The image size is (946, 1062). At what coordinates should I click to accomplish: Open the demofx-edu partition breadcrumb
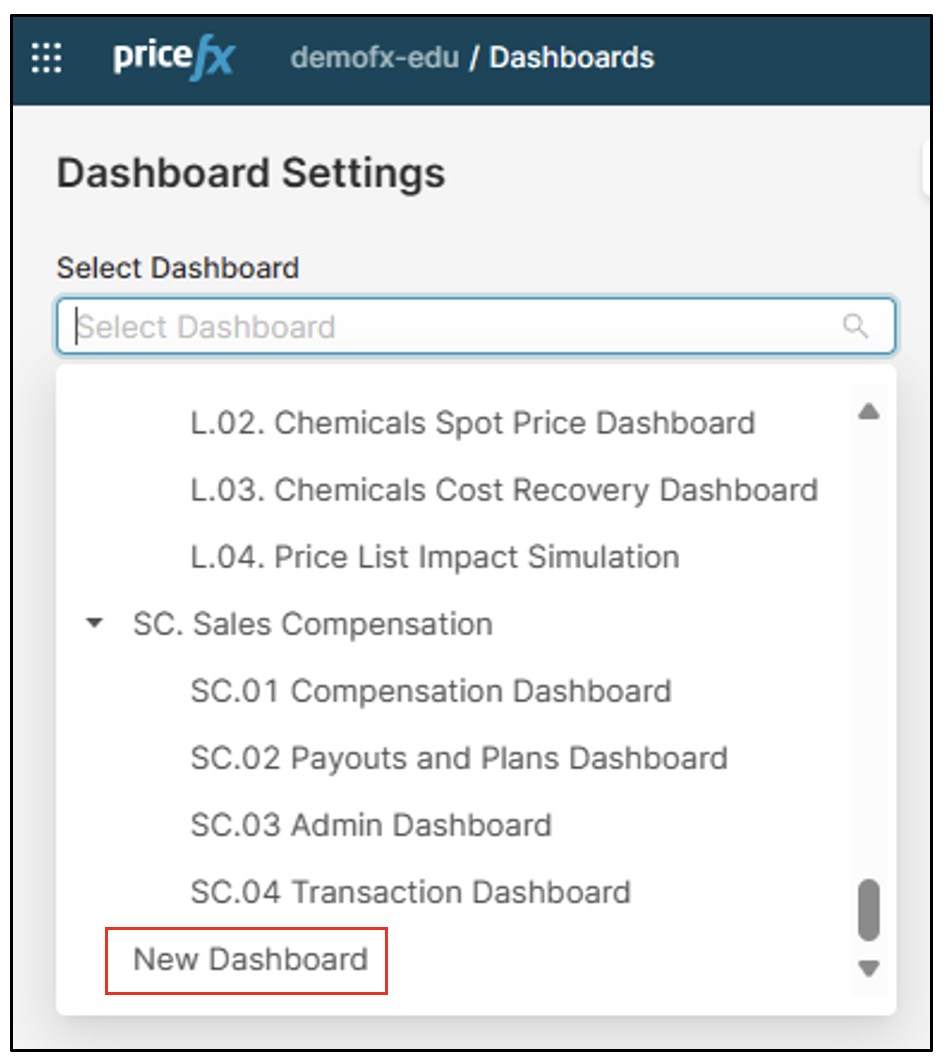[x=375, y=58]
